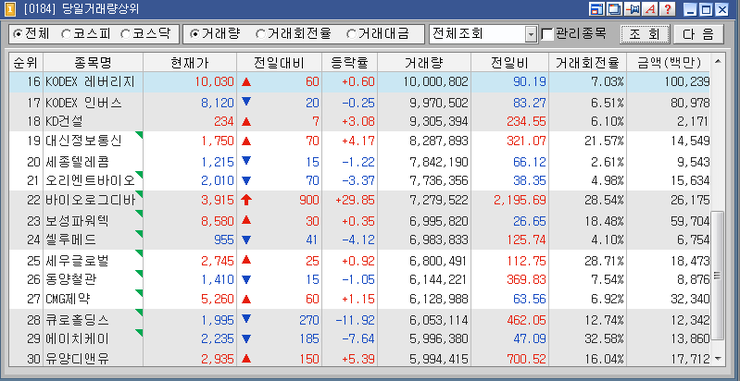This screenshot has height=381, width=740.
Task: Click the 현재가 column header
Action: (x=190, y=62)
